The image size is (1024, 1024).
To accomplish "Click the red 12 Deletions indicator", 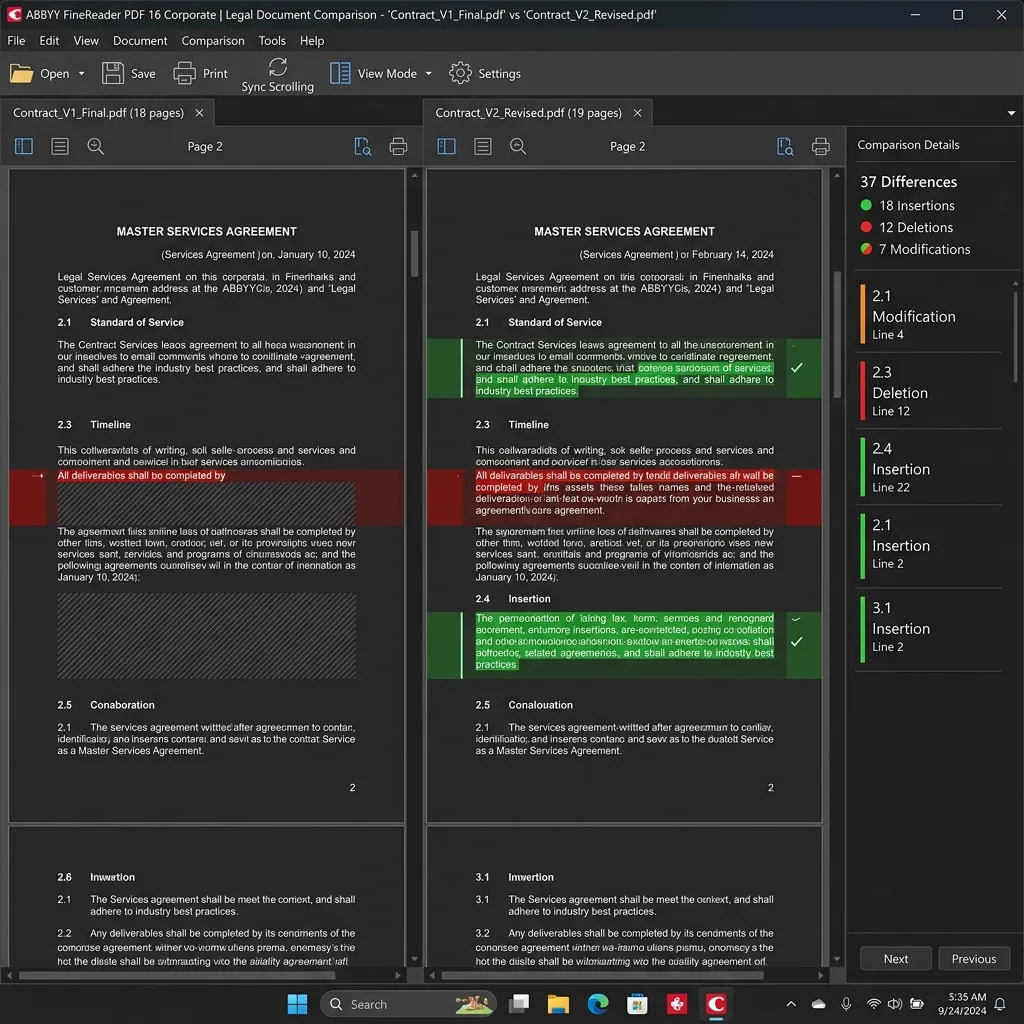I will click(866, 227).
